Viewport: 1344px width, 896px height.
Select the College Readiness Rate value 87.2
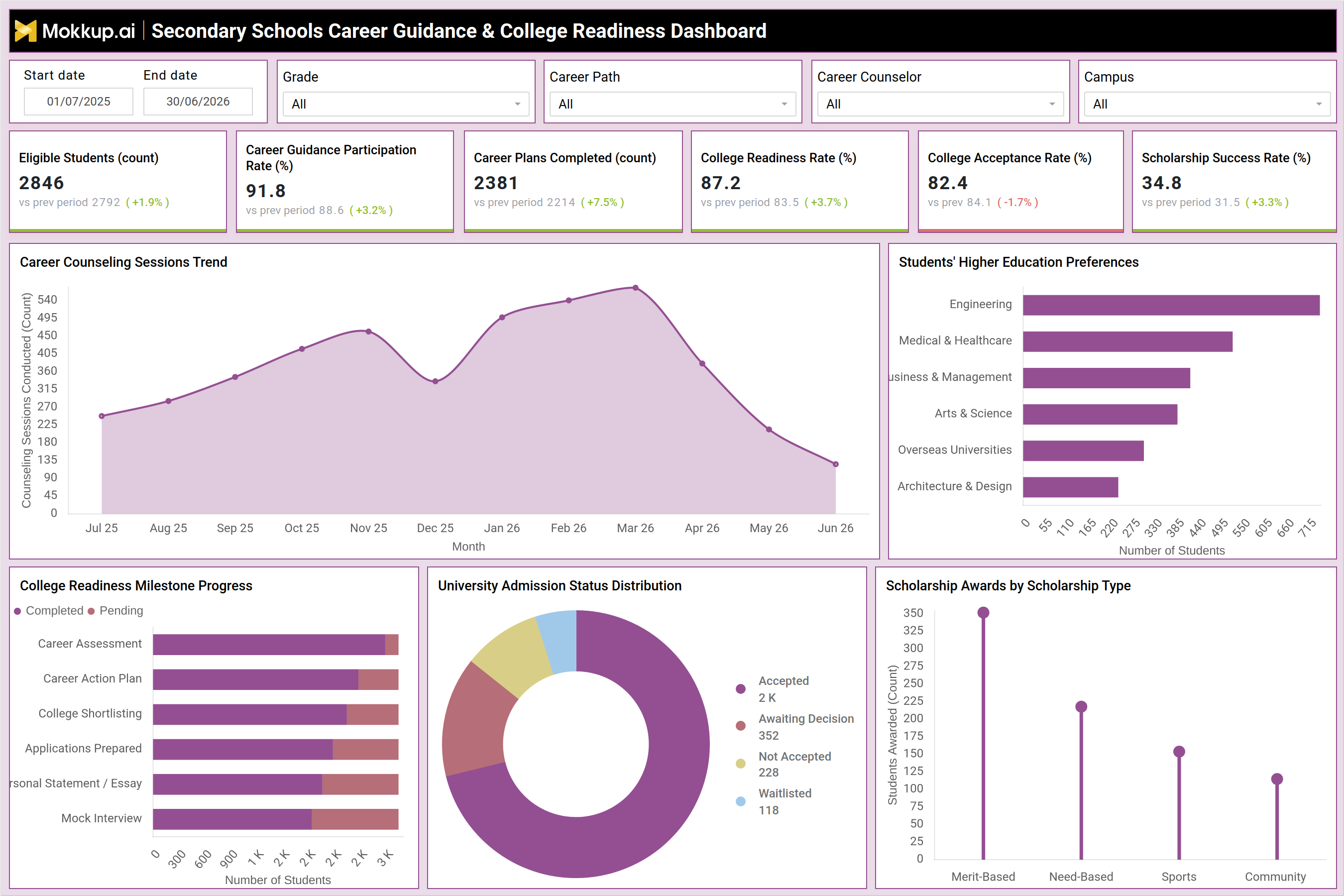721,183
